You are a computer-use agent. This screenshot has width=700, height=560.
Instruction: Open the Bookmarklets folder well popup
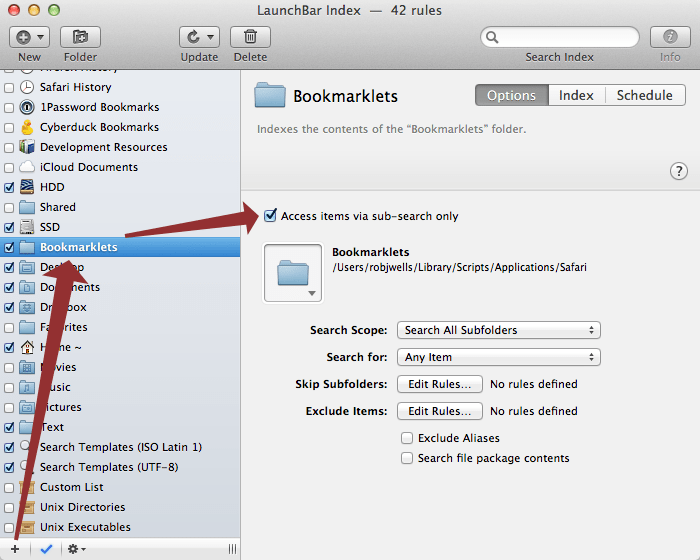pyautogui.click(x=293, y=273)
